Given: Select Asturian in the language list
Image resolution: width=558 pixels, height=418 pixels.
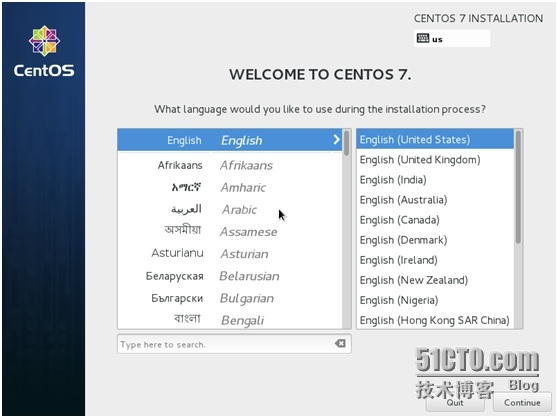Looking at the screenshot, I should [230, 254].
